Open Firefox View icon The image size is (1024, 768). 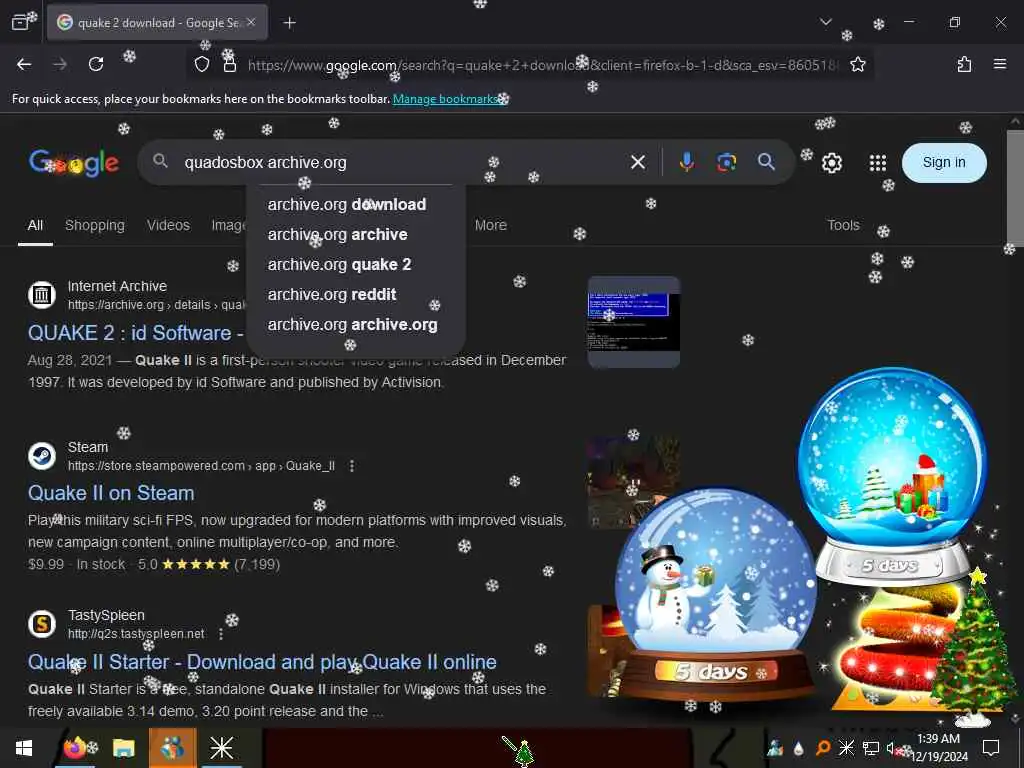point(20,22)
